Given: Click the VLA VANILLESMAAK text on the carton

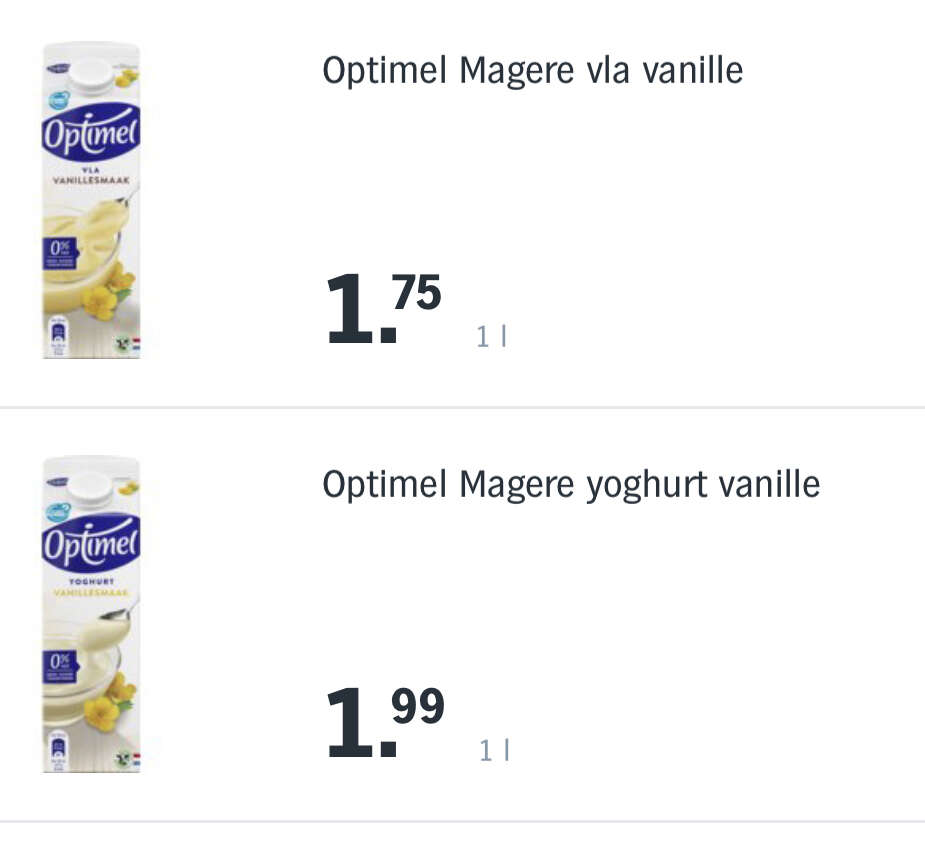Looking at the screenshot, I should 91,176.
